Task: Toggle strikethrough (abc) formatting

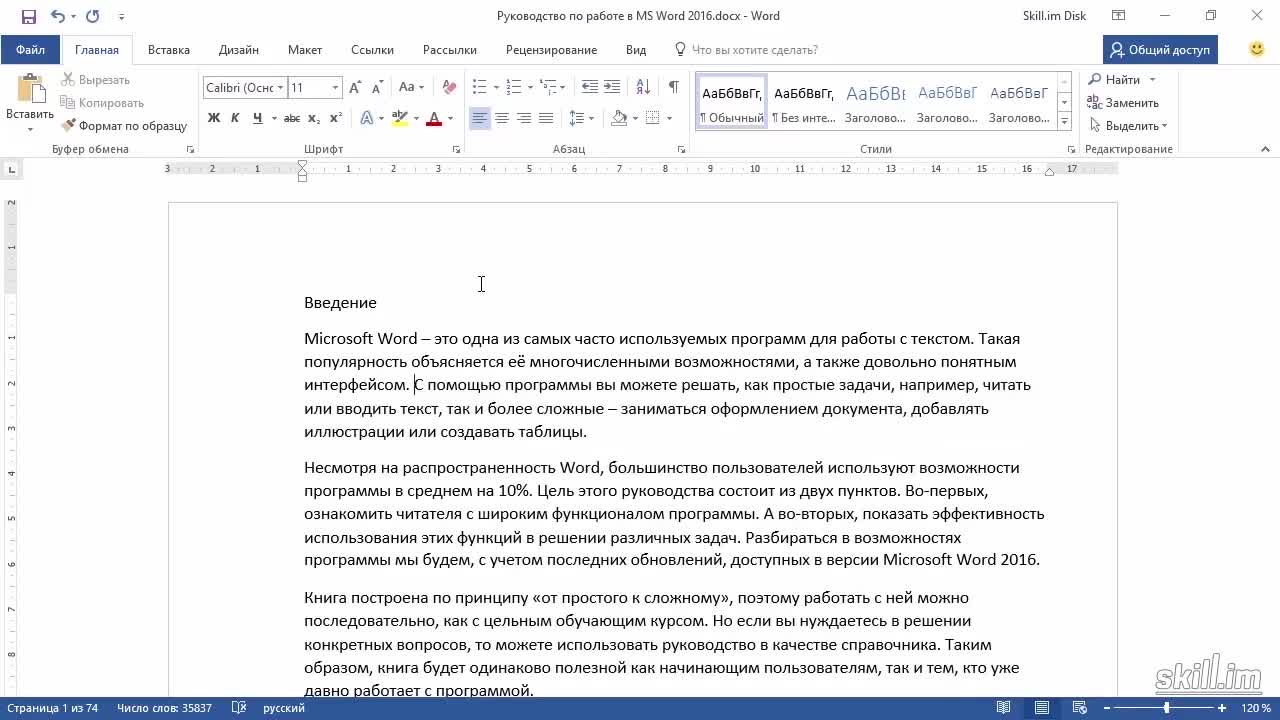Action: coord(291,118)
